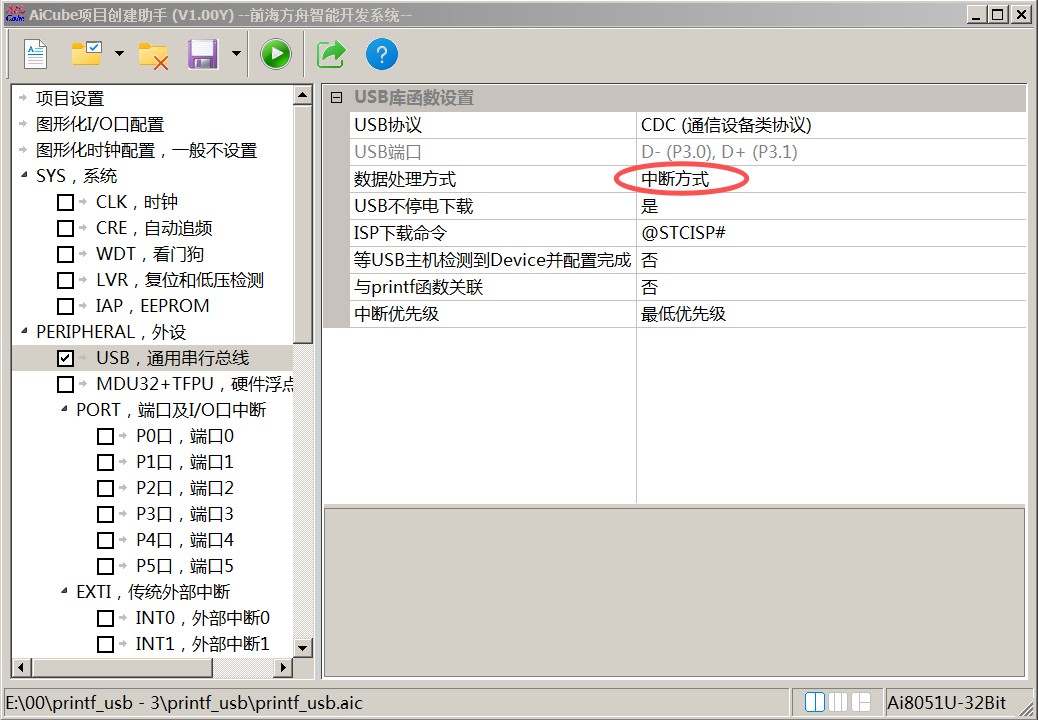Enable the WDT 看门狗 checkbox
The height and width of the screenshot is (720, 1038).
click(x=64, y=253)
